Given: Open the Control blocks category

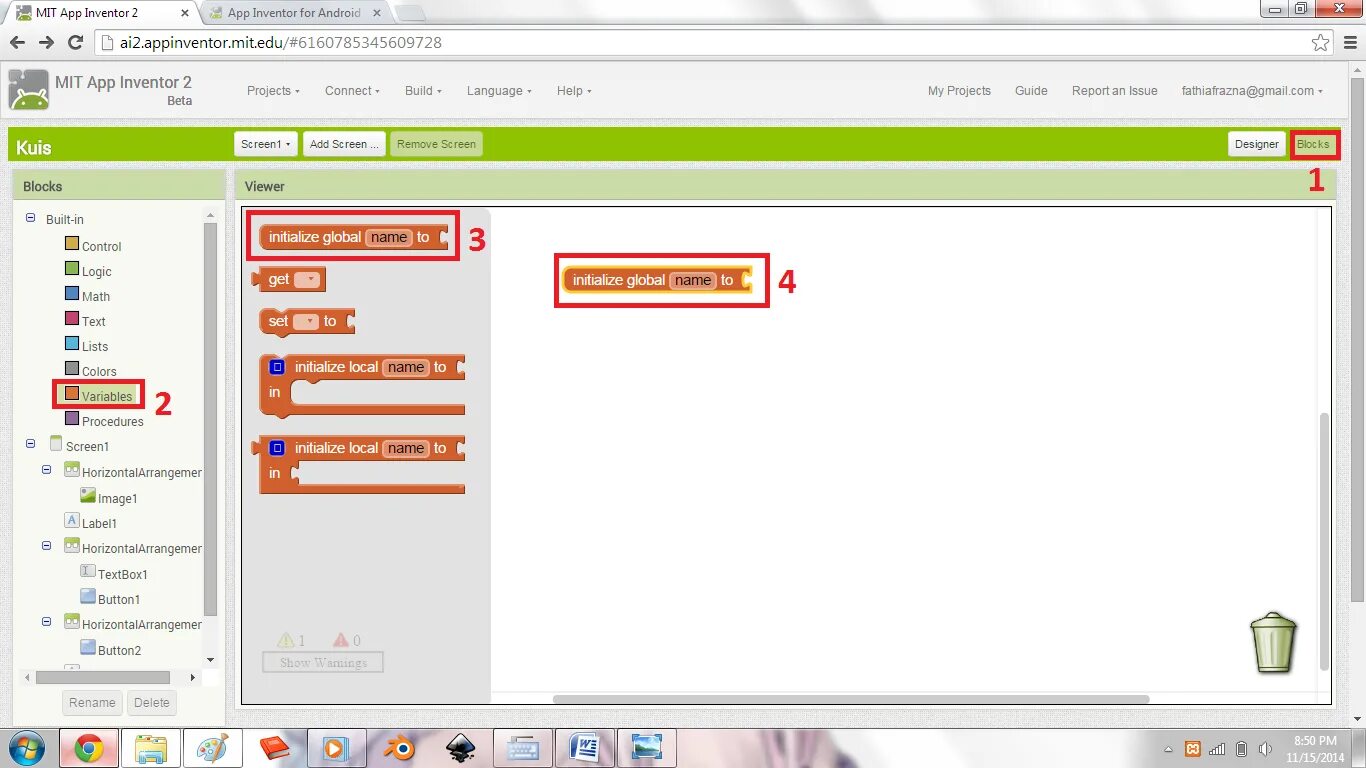Looking at the screenshot, I should point(93,246).
